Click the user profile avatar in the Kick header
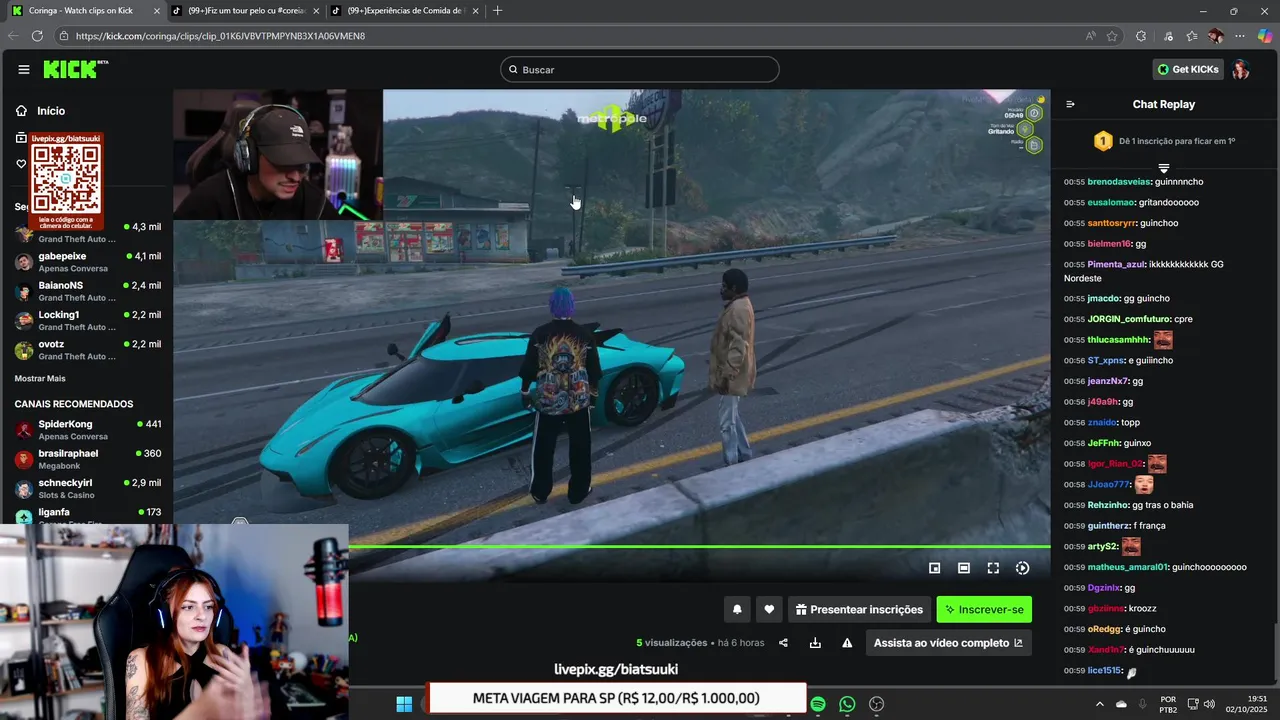This screenshot has width=1280, height=720. [x=1240, y=69]
